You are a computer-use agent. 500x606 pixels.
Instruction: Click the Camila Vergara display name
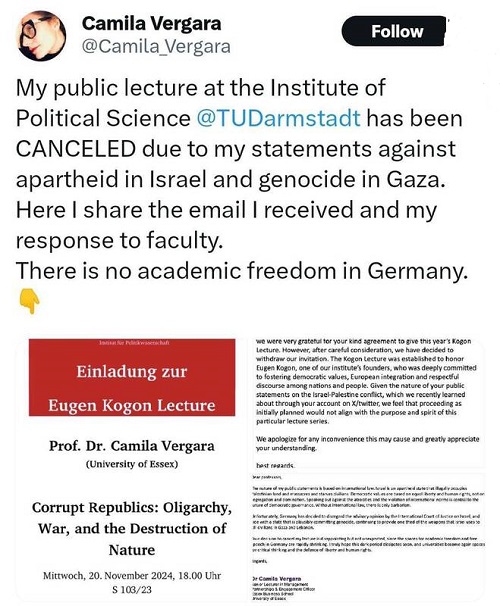point(151,24)
